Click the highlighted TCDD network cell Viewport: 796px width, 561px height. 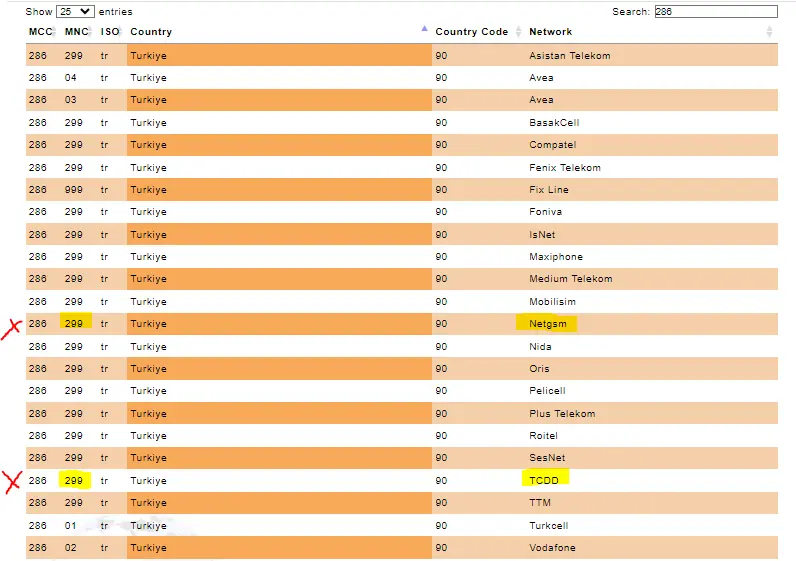pyautogui.click(x=545, y=479)
